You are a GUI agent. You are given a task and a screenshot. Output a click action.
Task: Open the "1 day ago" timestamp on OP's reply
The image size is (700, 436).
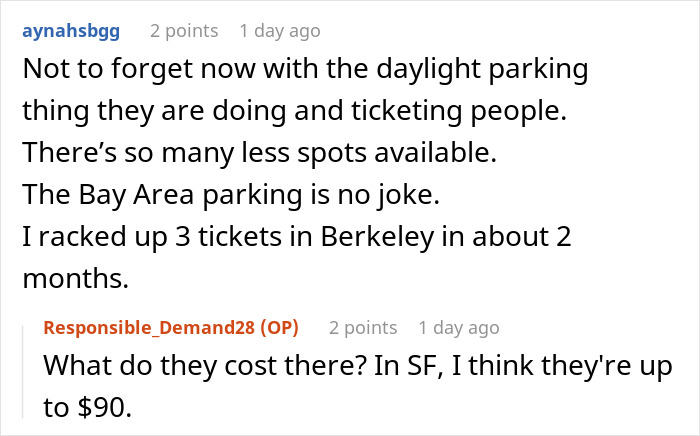(459, 327)
